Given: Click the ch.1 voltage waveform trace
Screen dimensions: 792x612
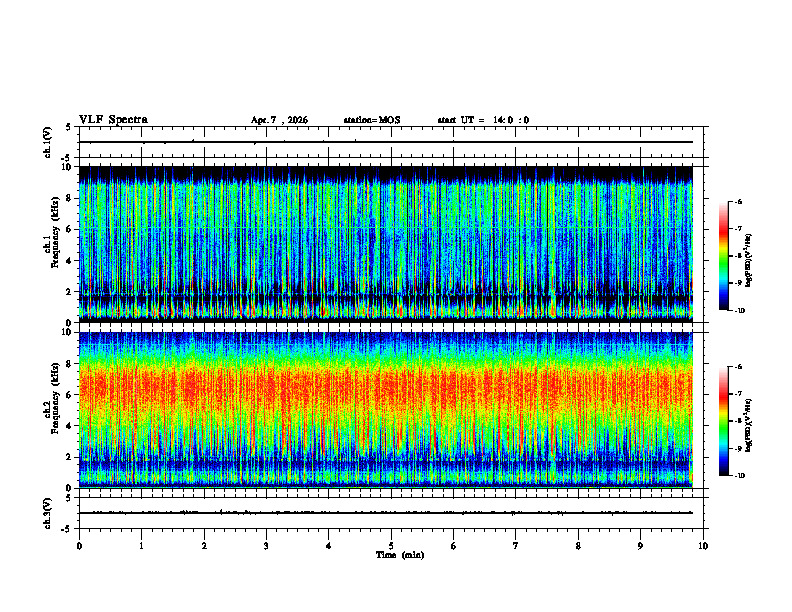Looking at the screenshot, I should click(386, 142).
